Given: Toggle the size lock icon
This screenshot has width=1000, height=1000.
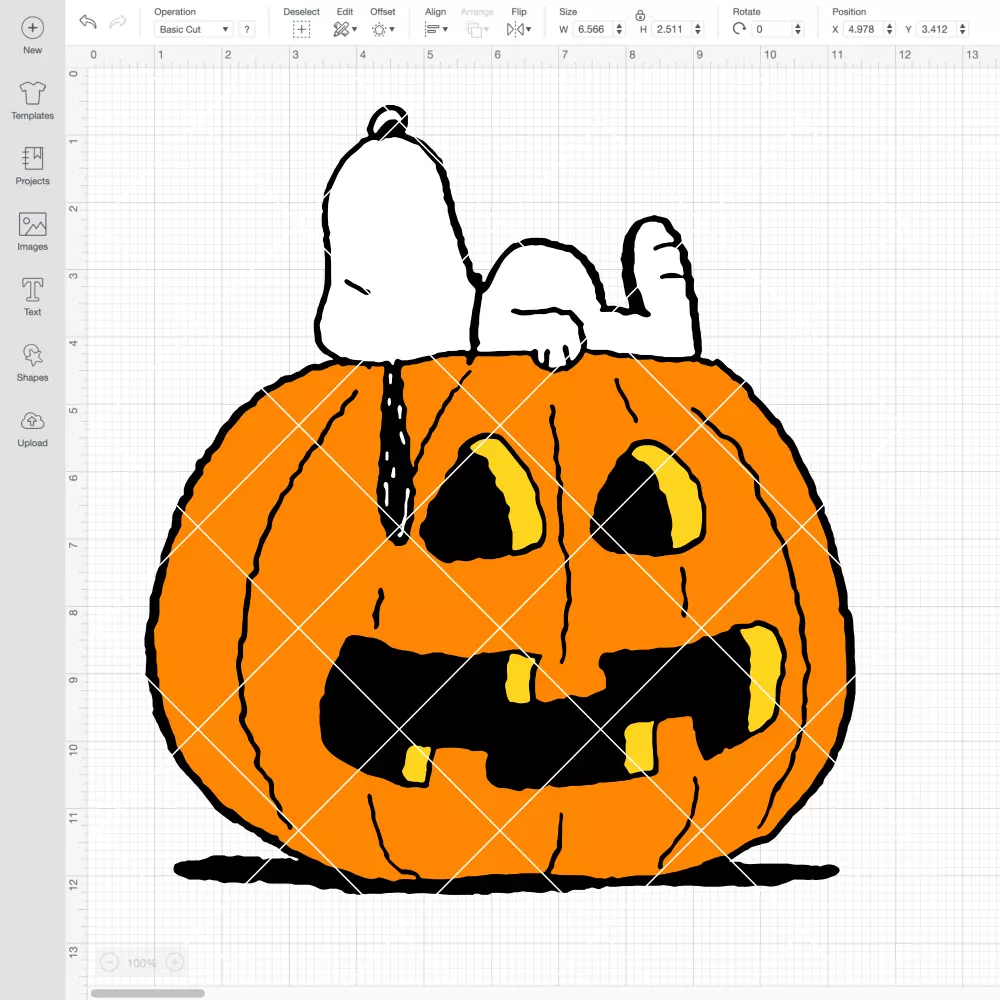Looking at the screenshot, I should coord(640,16).
